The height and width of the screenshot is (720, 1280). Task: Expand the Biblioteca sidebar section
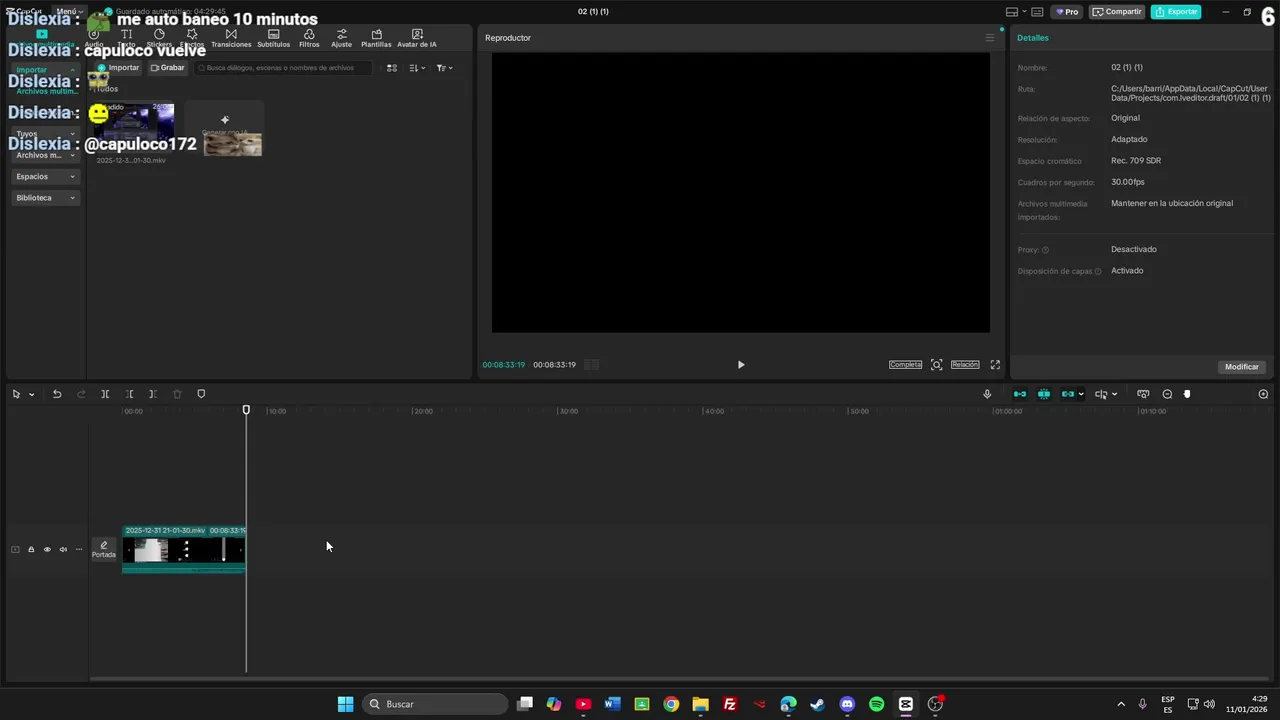[x=45, y=198]
